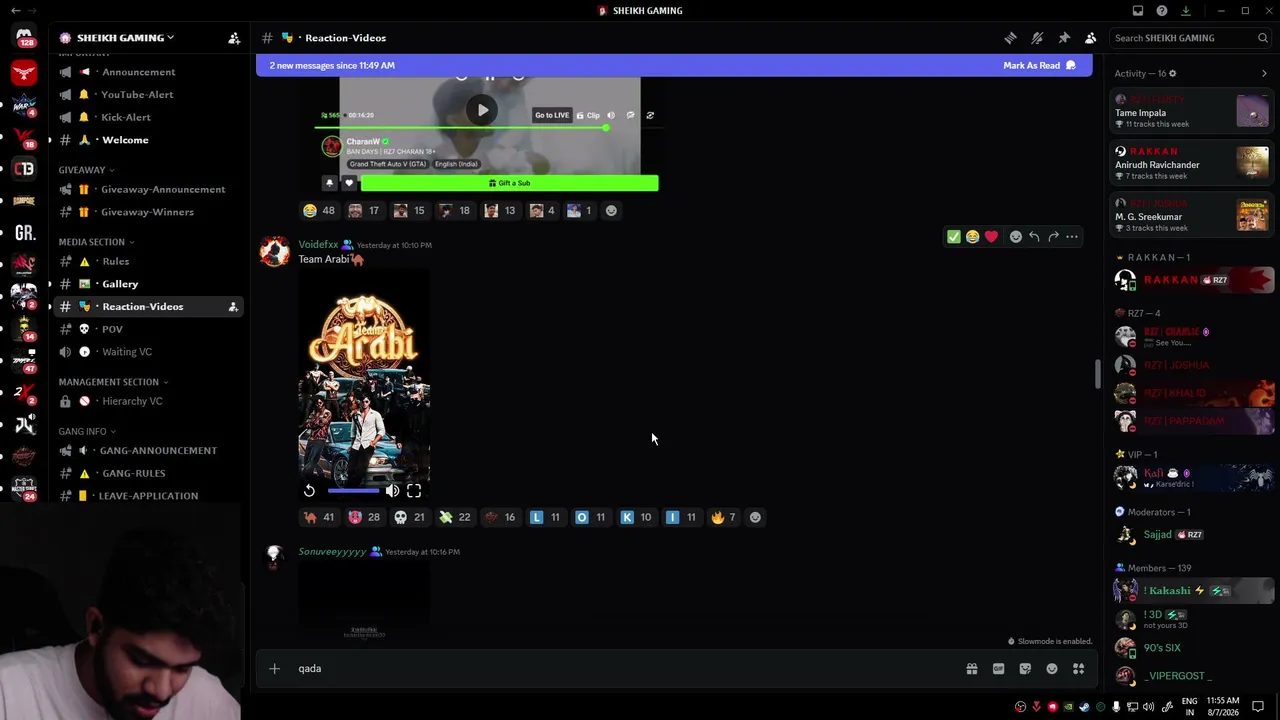Open the Direct Messages home icon

point(24,37)
